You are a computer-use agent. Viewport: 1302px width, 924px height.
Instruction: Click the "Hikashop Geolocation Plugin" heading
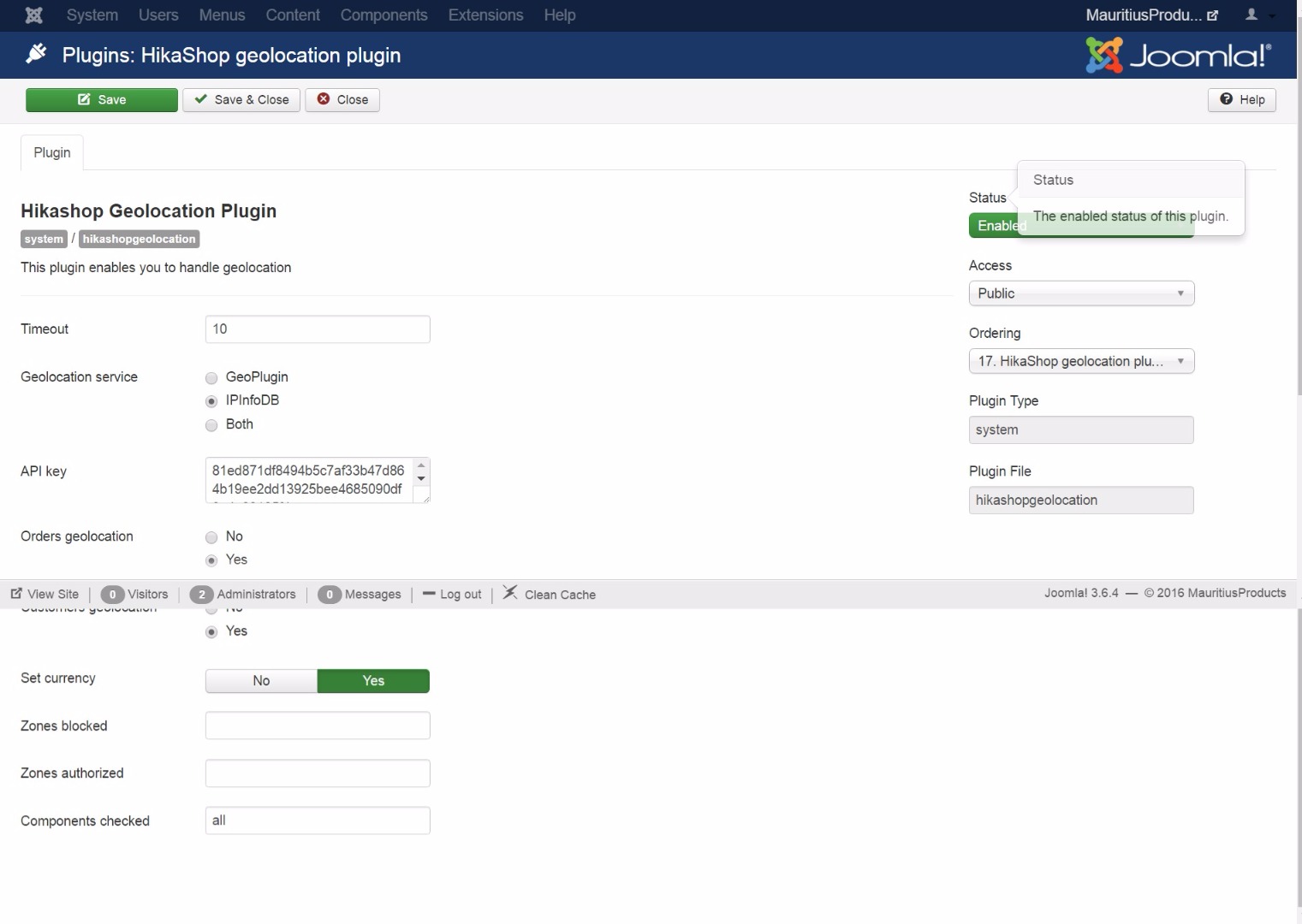(x=149, y=211)
